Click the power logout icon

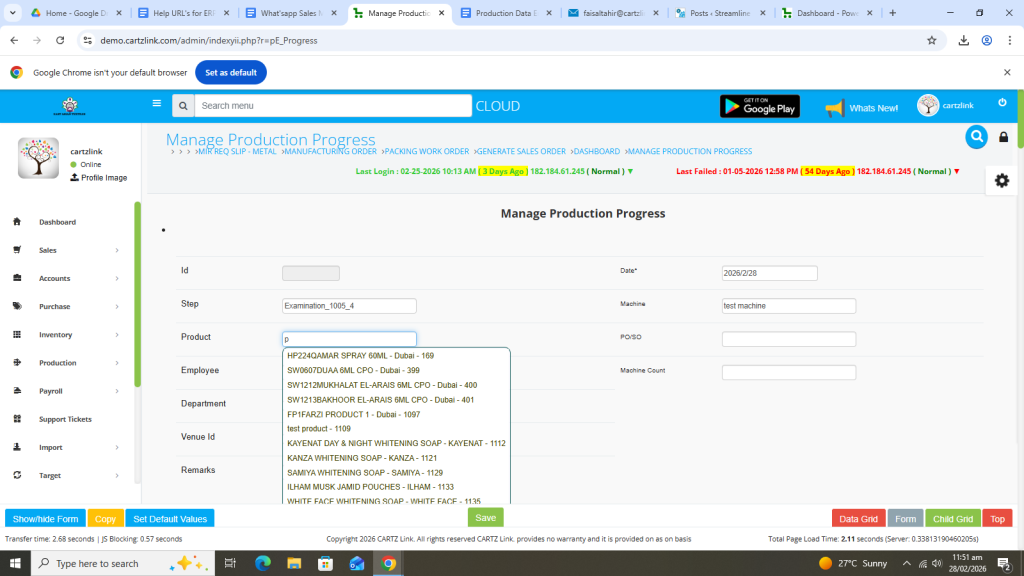(x=1002, y=103)
